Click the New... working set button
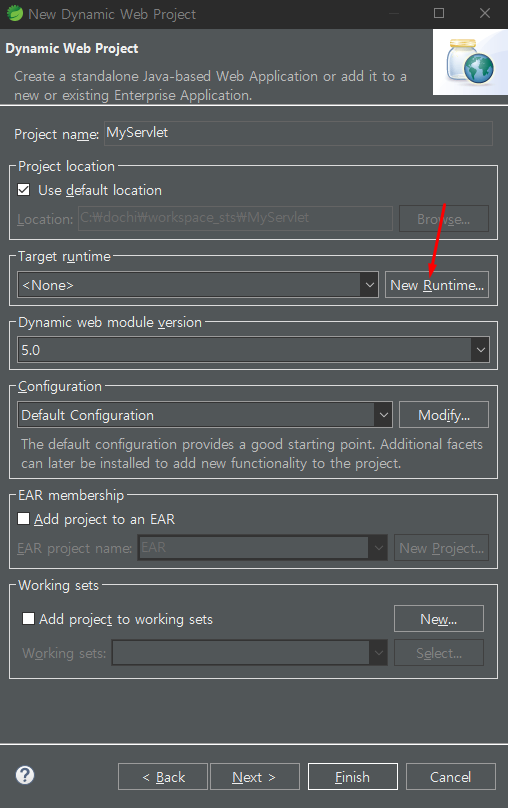The width and height of the screenshot is (508, 808). [439, 618]
